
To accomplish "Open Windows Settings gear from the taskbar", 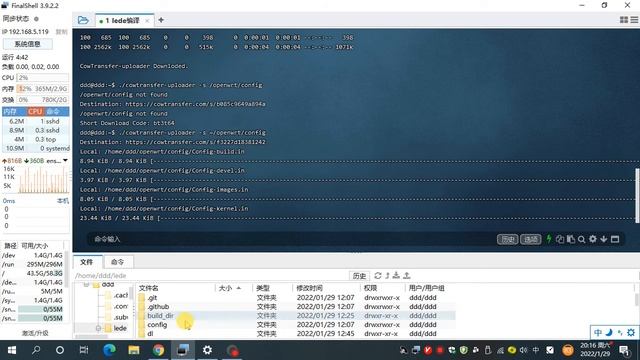I will click(207, 350).
